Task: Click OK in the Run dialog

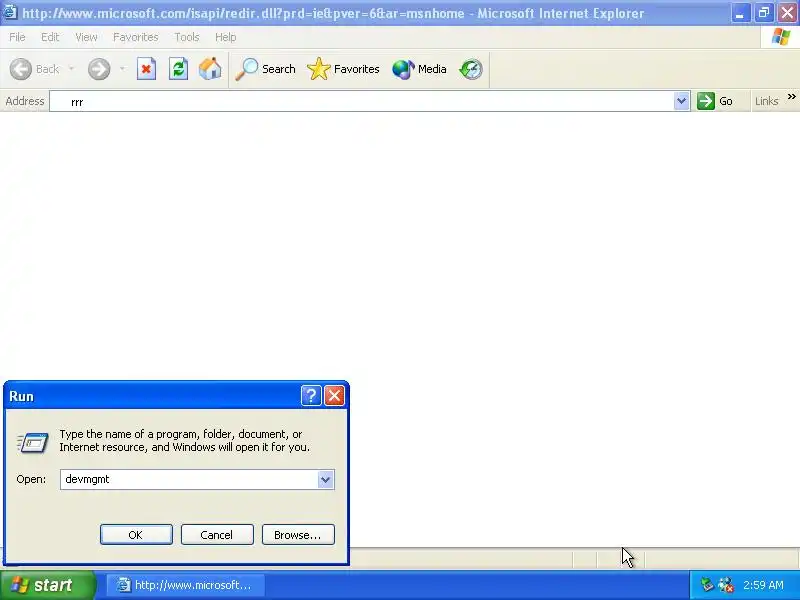Action: 136,535
